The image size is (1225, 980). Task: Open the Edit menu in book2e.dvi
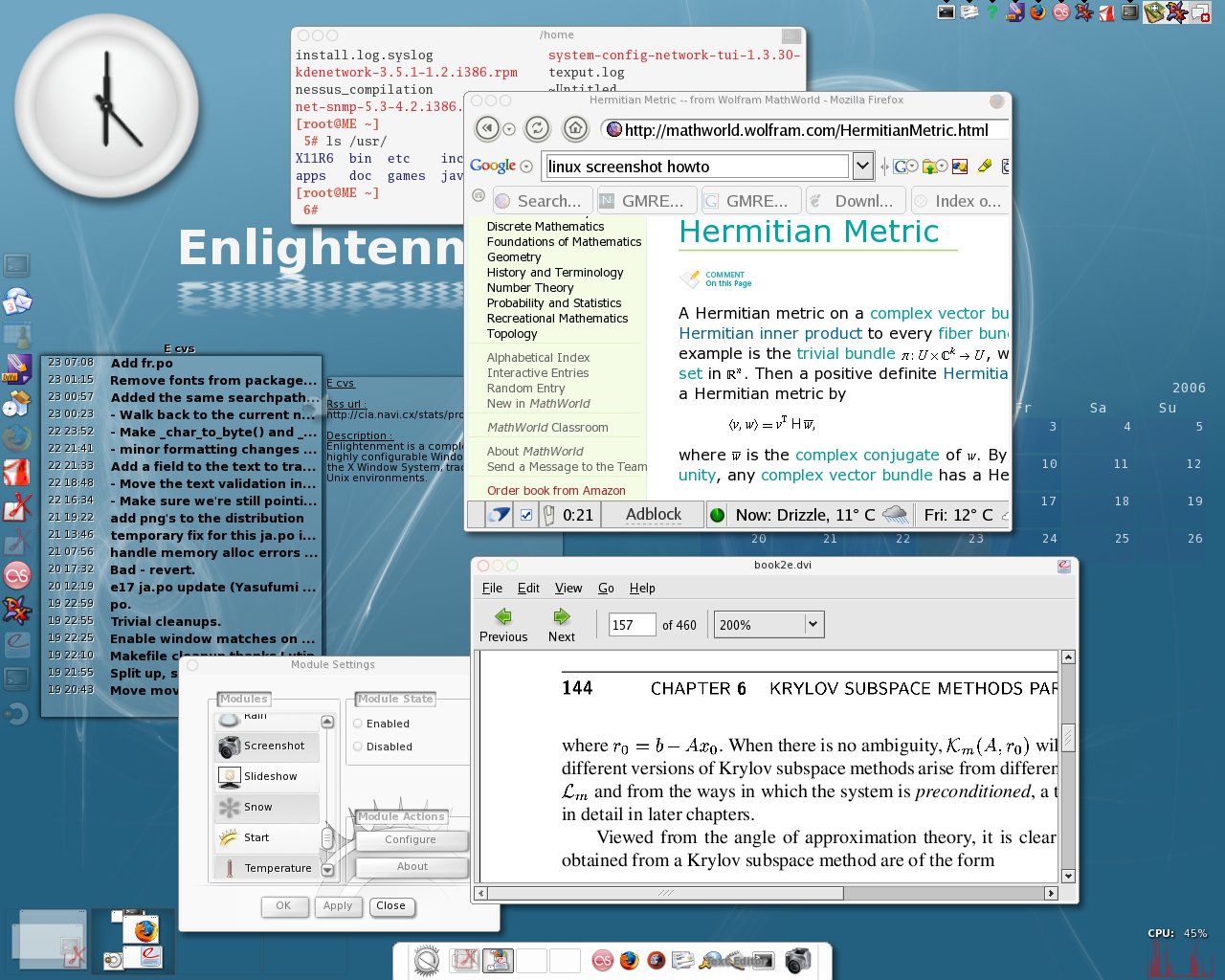click(528, 588)
